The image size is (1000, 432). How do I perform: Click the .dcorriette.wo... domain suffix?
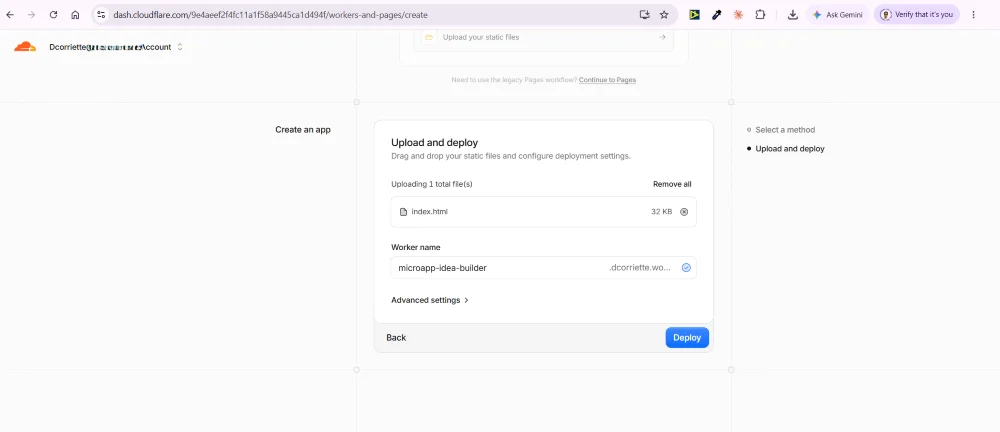pos(640,268)
